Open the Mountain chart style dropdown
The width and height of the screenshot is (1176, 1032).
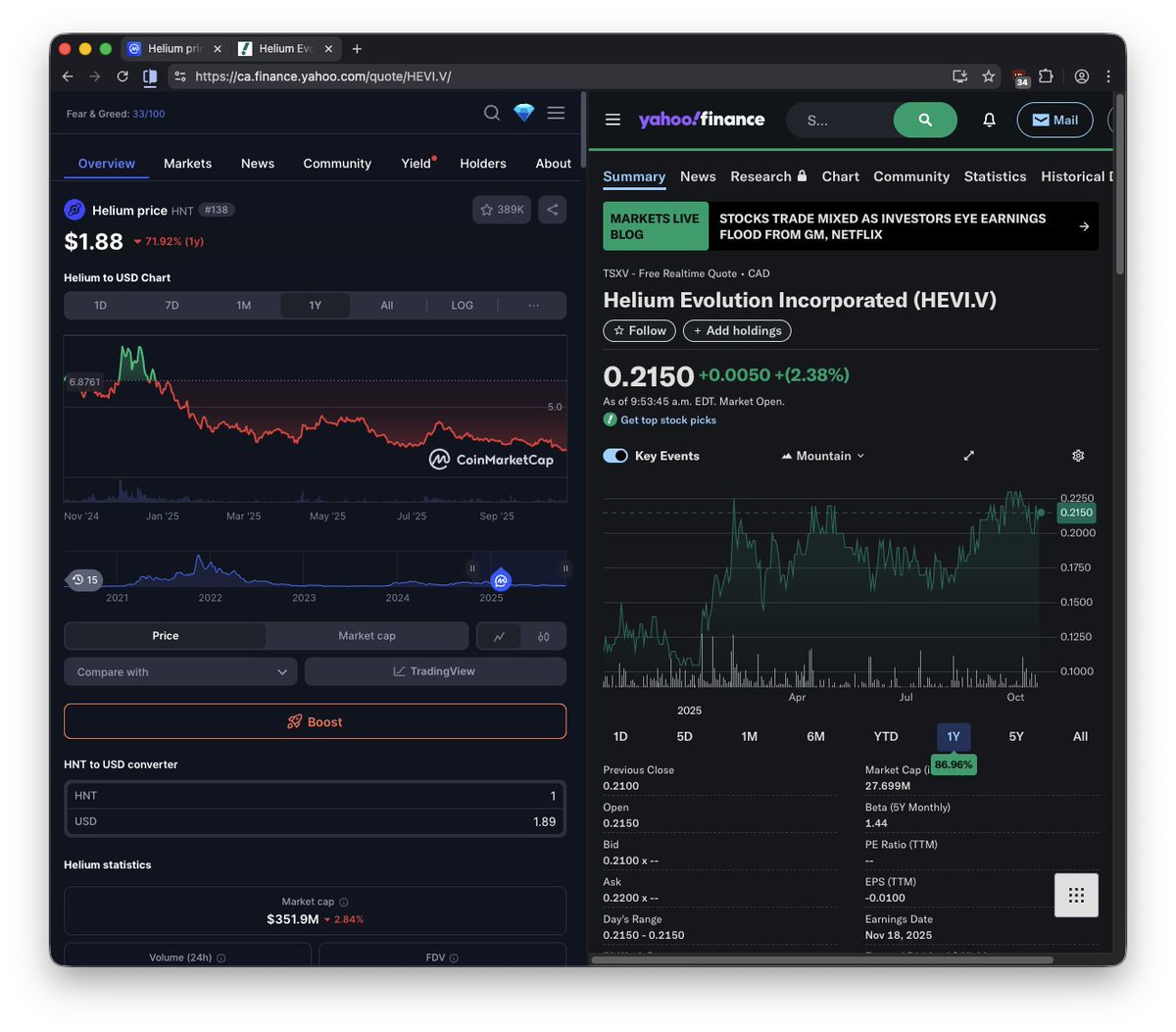pyautogui.click(x=823, y=456)
